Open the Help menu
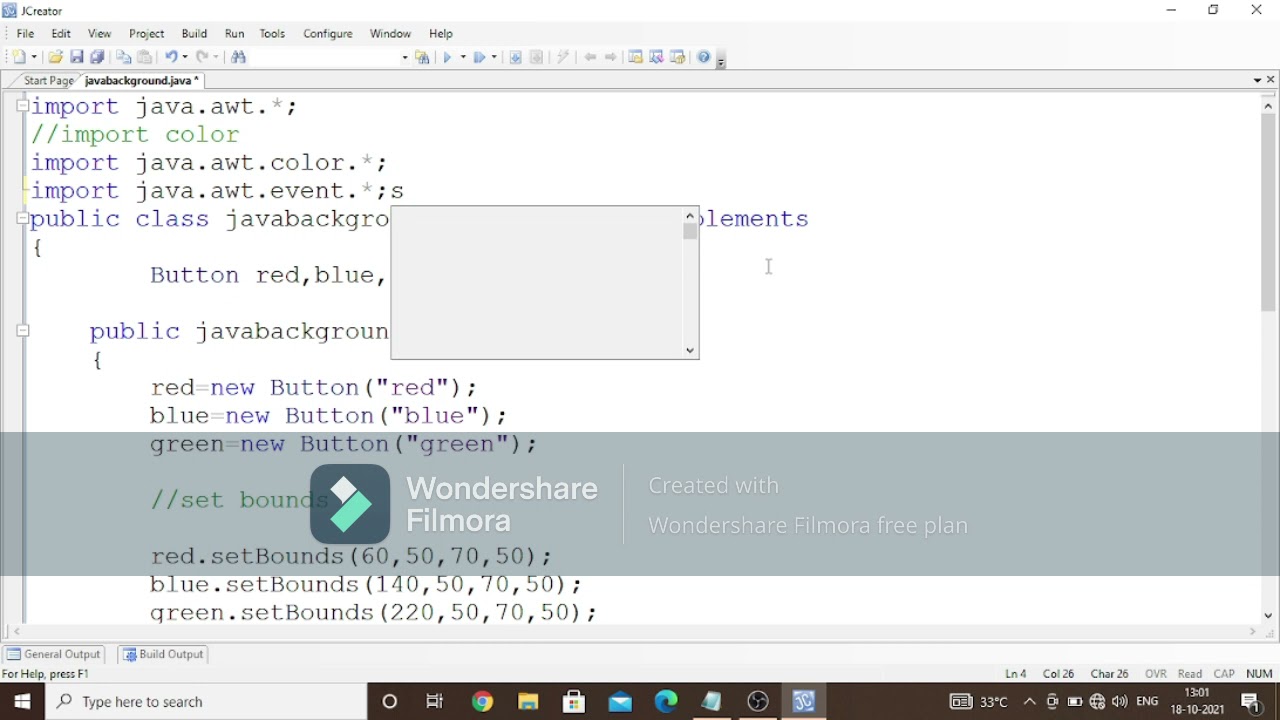This screenshot has width=1280, height=720. pos(441,33)
